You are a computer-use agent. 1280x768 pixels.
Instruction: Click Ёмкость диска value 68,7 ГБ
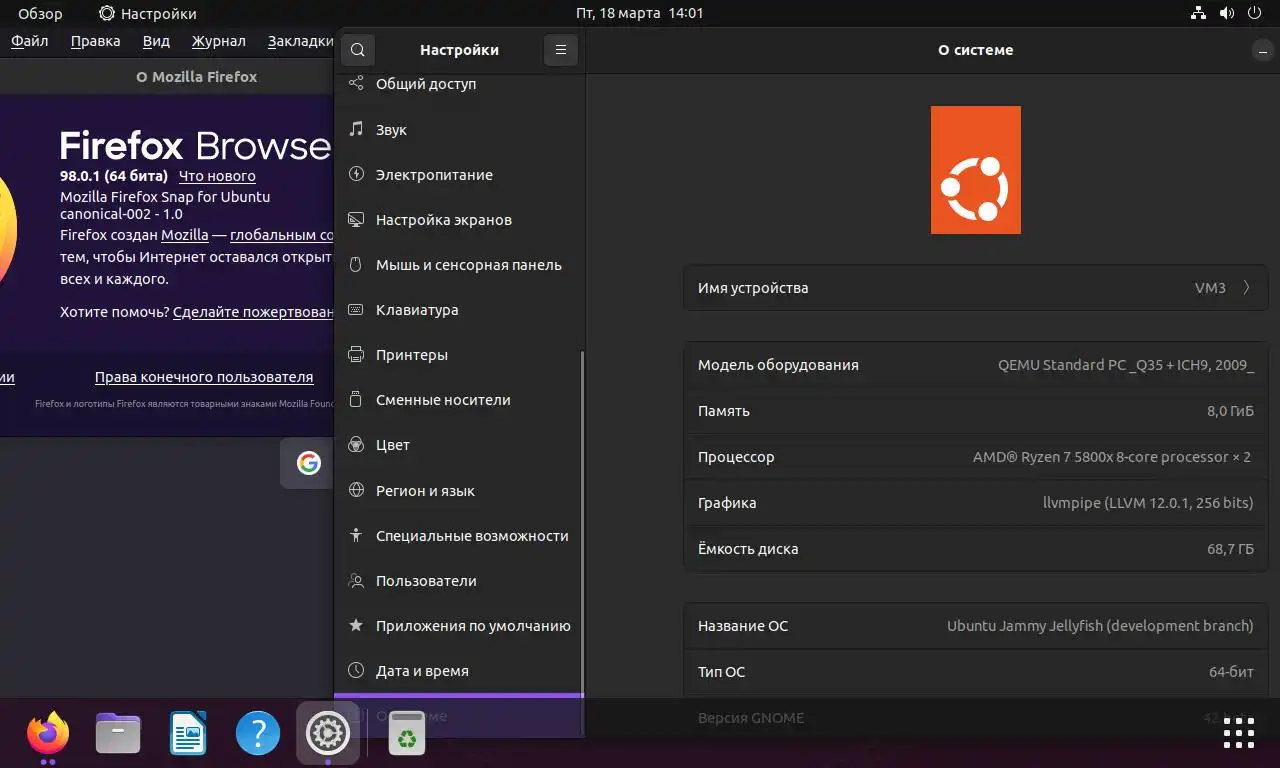(1230, 549)
